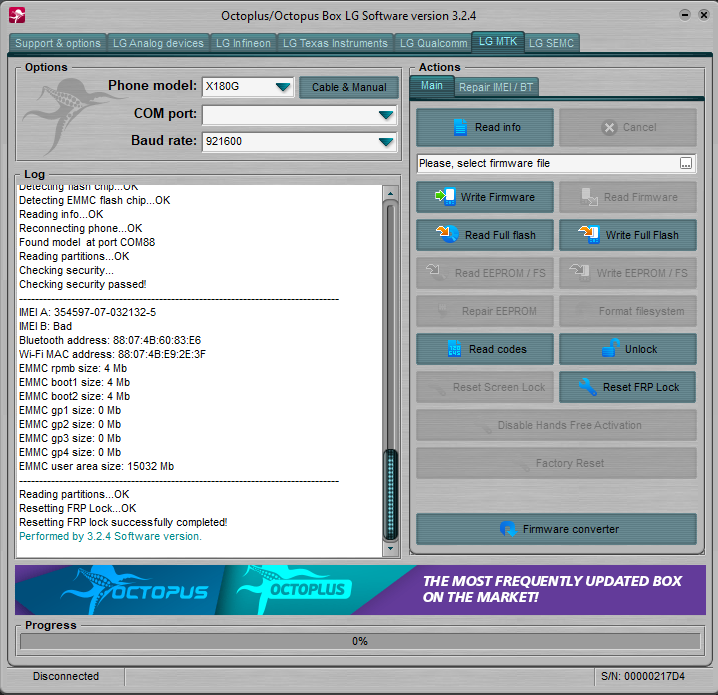Click the Repair EEPROM button
The height and width of the screenshot is (695, 718).
(x=485, y=311)
